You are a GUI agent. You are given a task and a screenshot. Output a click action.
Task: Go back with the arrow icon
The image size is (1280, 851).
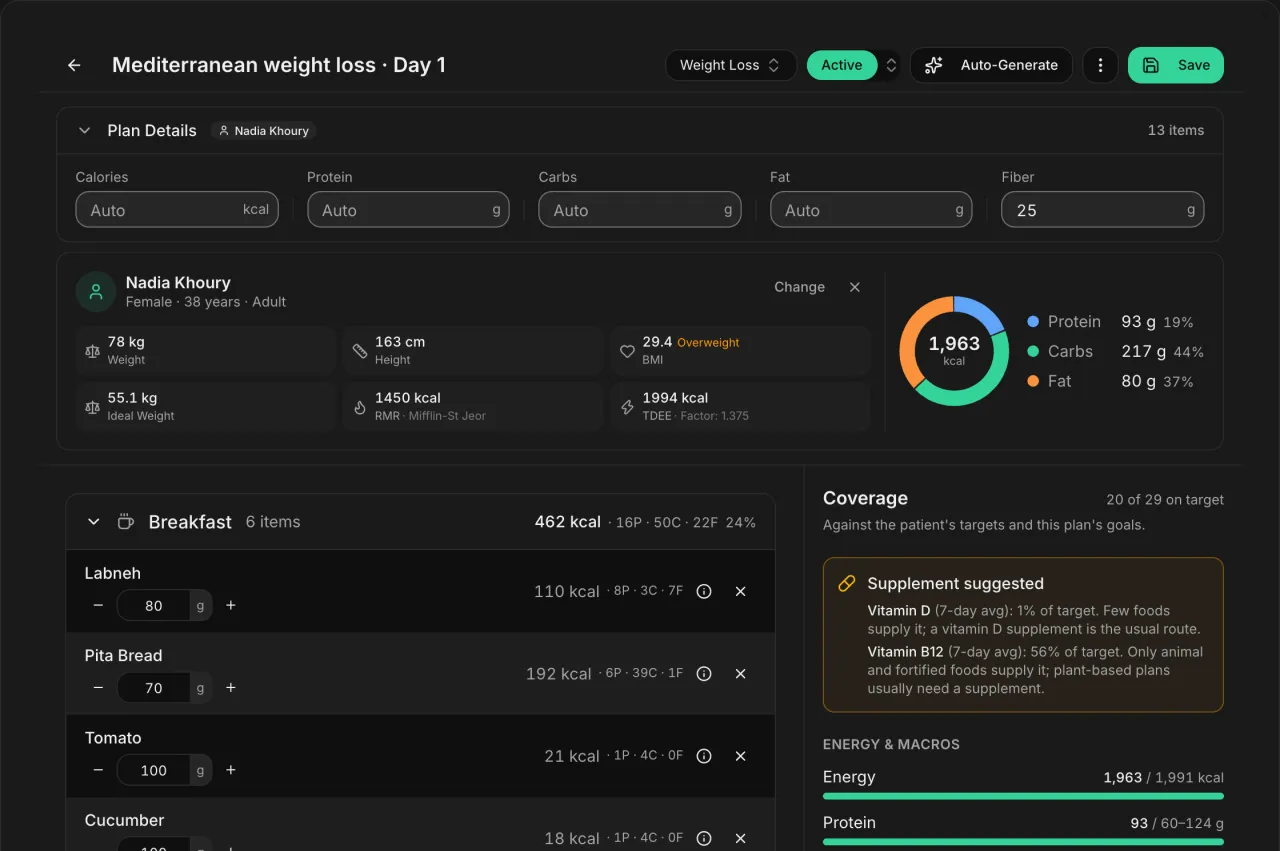click(x=74, y=65)
